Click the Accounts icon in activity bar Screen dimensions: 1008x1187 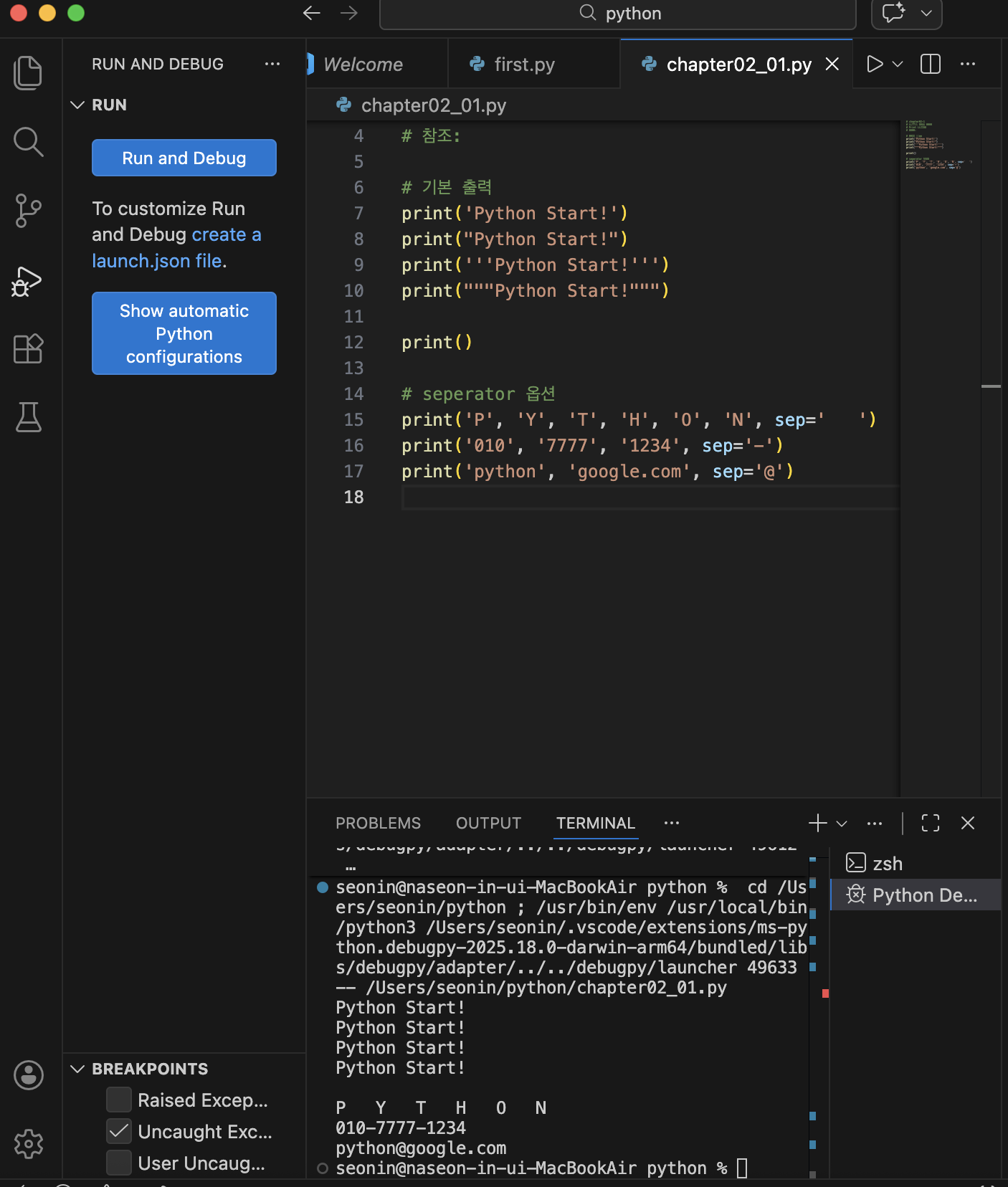tap(28, 1075)
